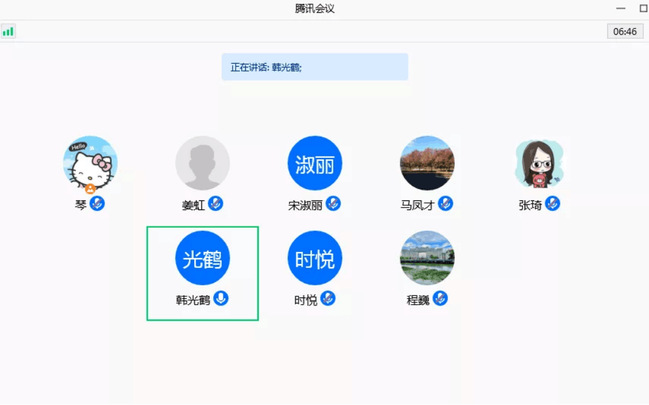Viewport: 649px width, 405px height.
Task: Click the 正在讲话 speaker banner
Action: coord(314,67)
